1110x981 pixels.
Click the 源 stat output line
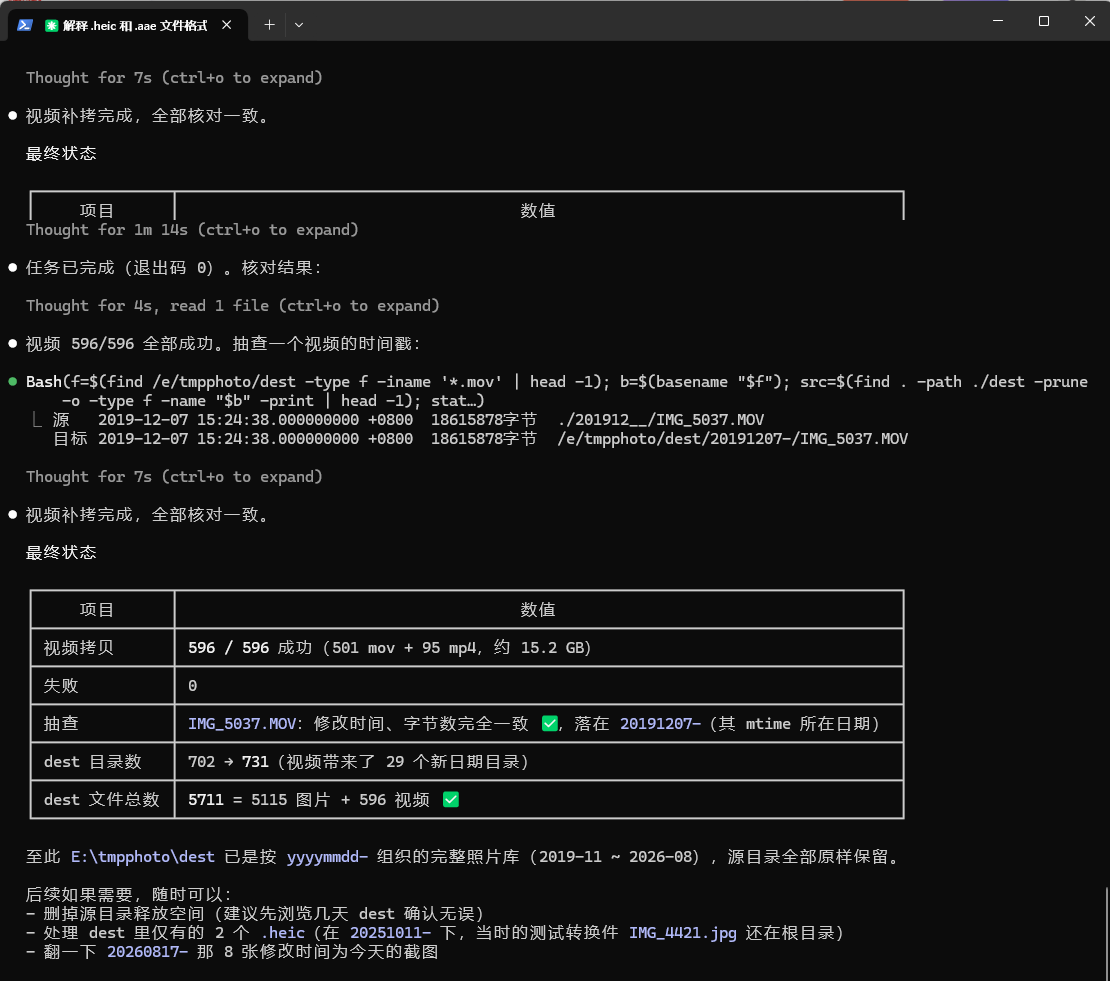tap(408, 420)
